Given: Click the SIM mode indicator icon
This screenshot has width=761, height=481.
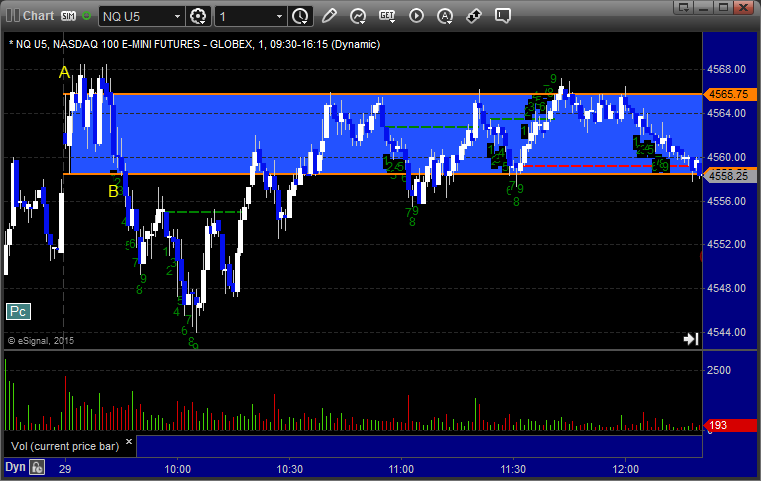Looking at the screenshot, I should 68,16.
